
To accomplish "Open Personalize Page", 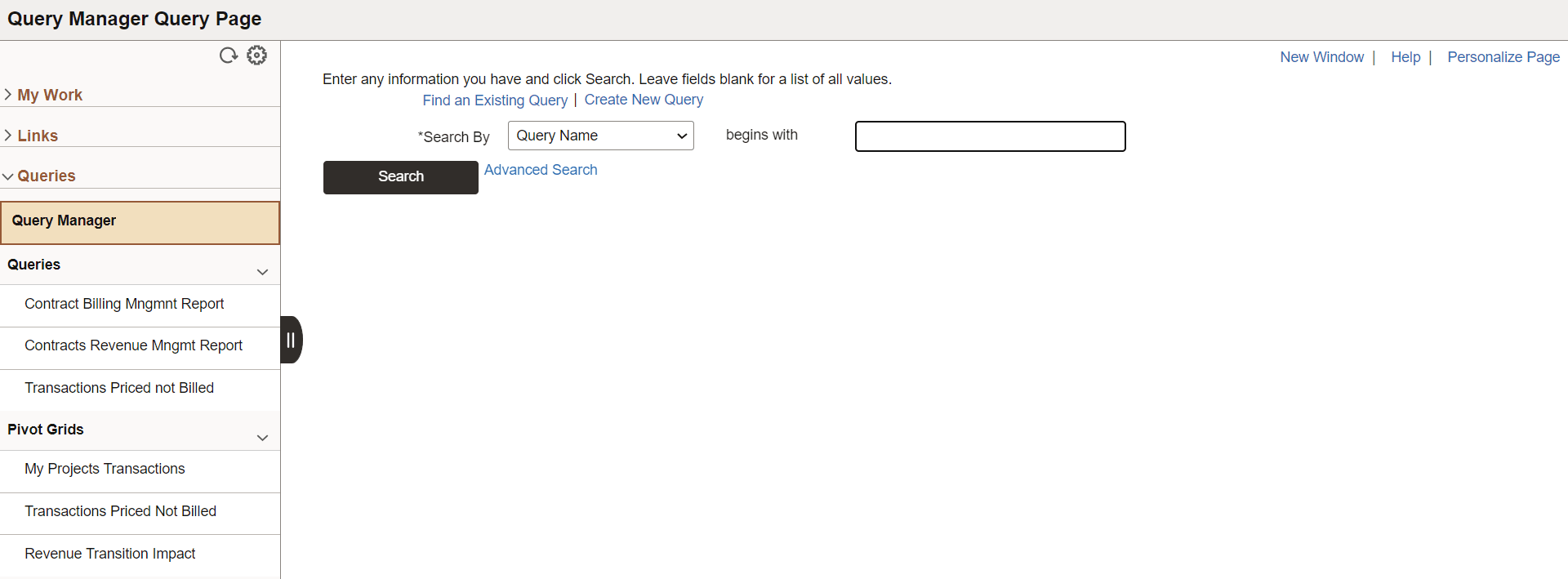I will (1503, 56).
